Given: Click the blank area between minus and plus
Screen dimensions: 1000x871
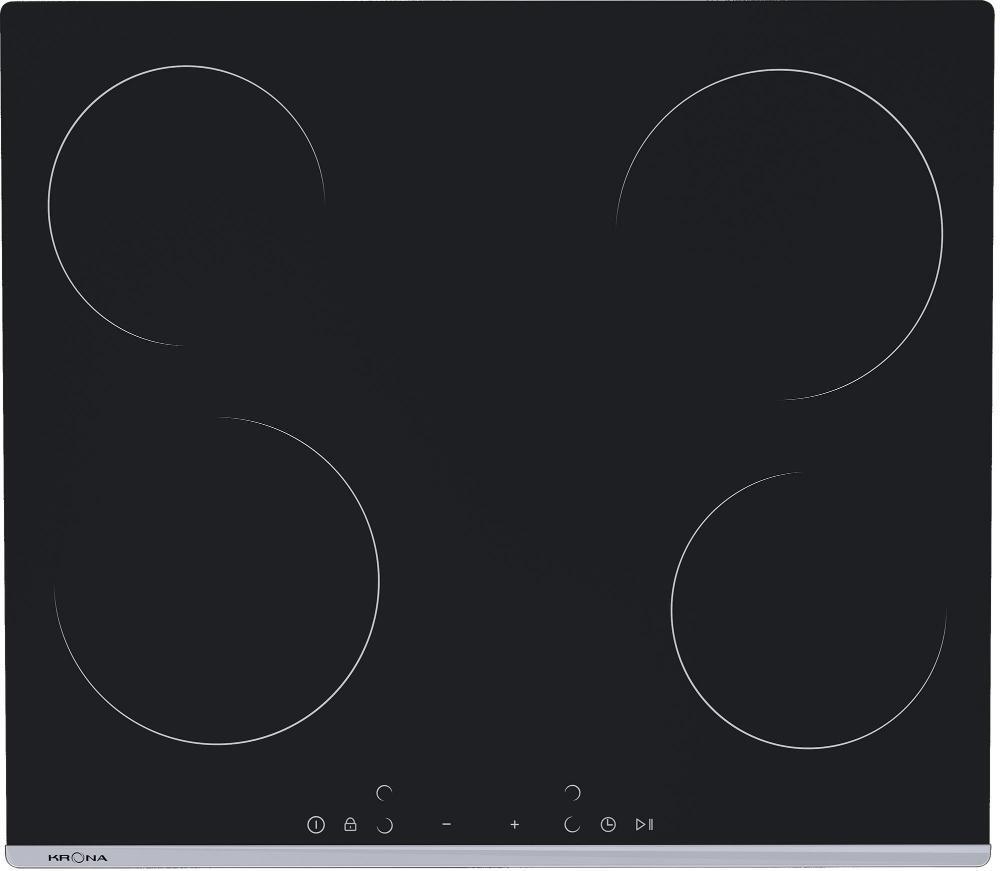Looking at the screenshot, I should [x=481, y=825].
